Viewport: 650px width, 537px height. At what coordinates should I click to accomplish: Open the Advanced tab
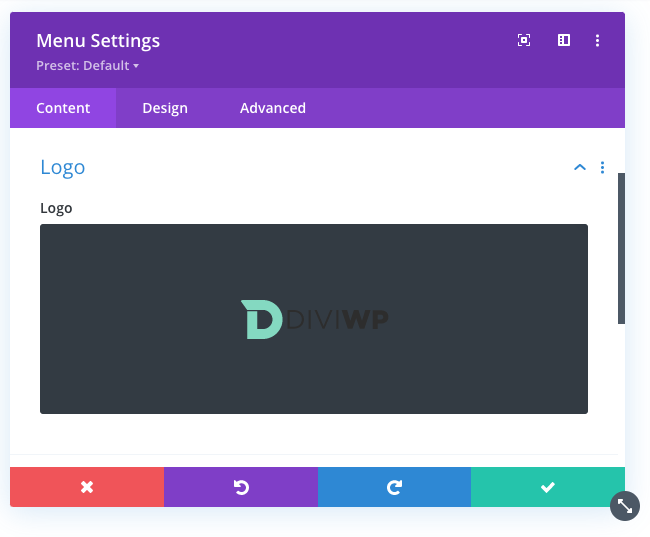[x=273, y=108]
